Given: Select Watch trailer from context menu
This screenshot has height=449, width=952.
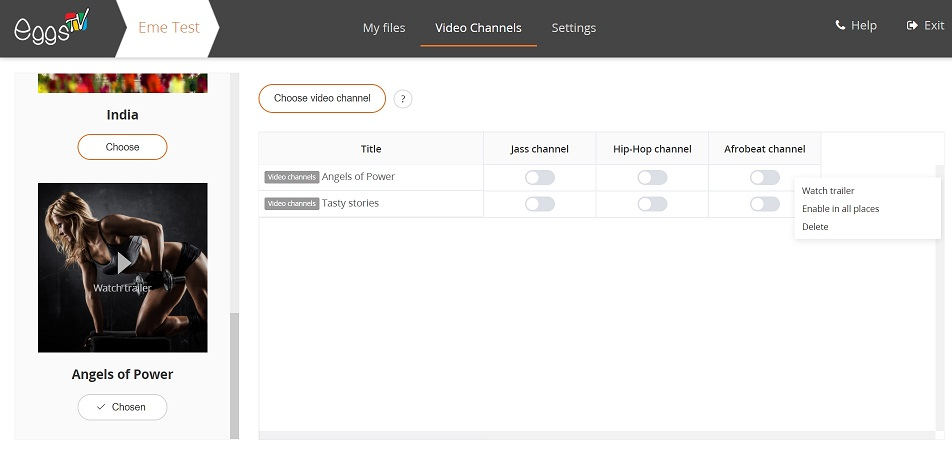Looking at the screenshot, I should click(828, 191).
